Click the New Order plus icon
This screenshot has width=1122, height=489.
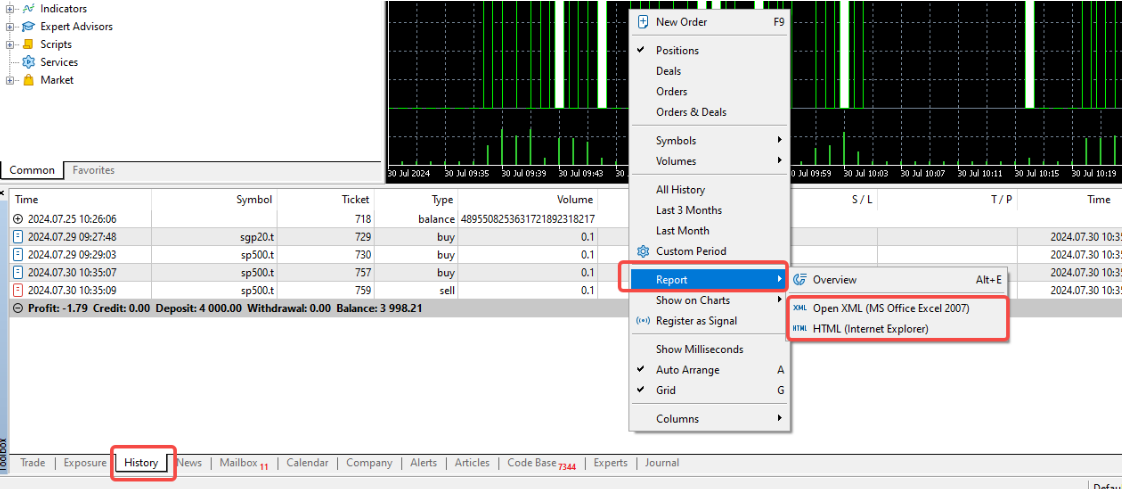pyautogui.click(x=641, y=22)
